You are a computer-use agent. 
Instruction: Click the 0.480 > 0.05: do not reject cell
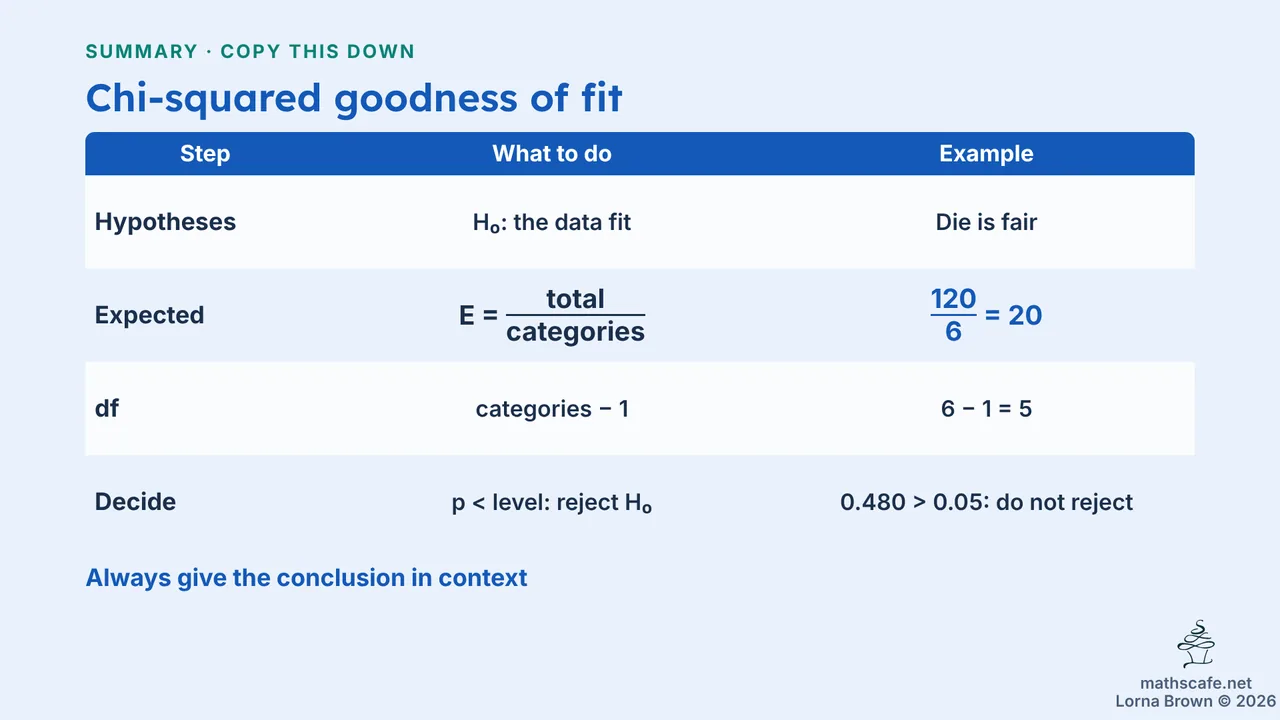point(986,502)
